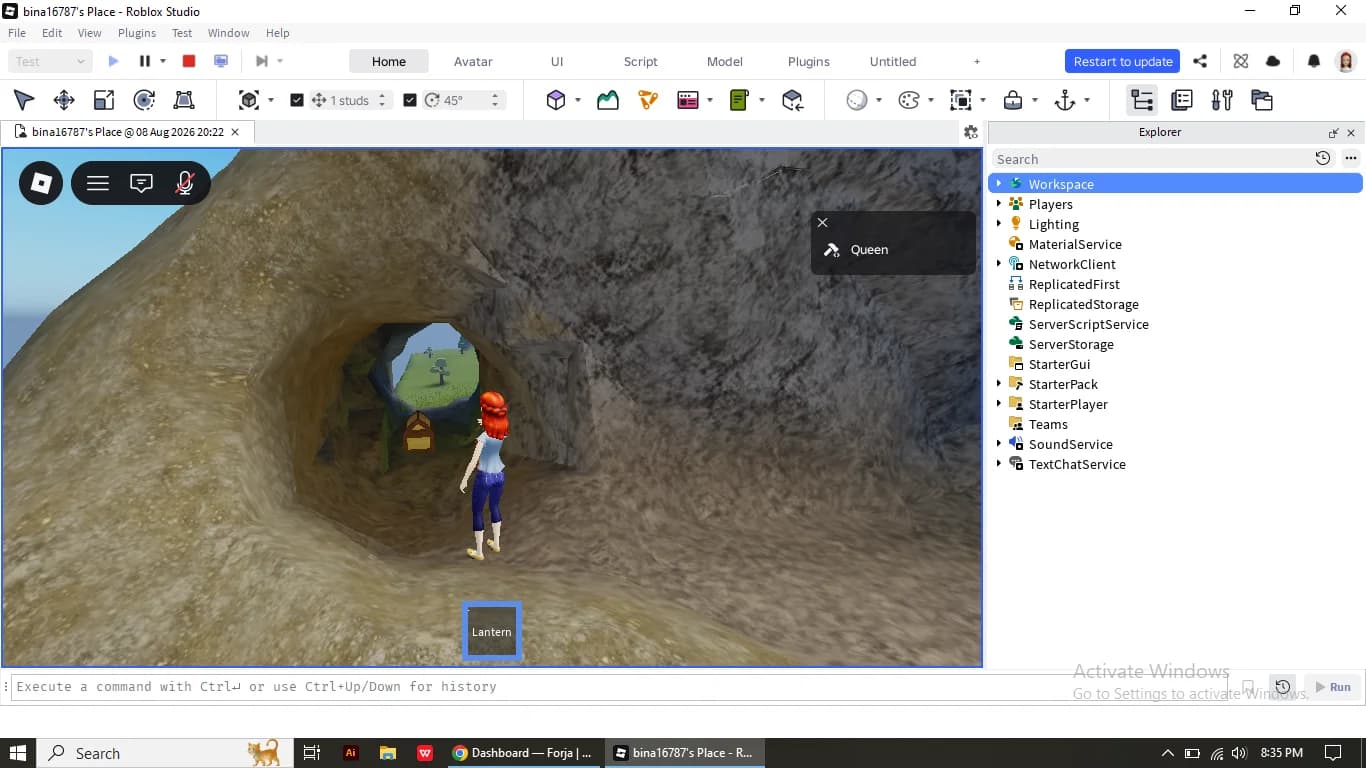Close the Queen backpack popup
This screenshot has width=1366, height=768.
[x=822, y=223]
